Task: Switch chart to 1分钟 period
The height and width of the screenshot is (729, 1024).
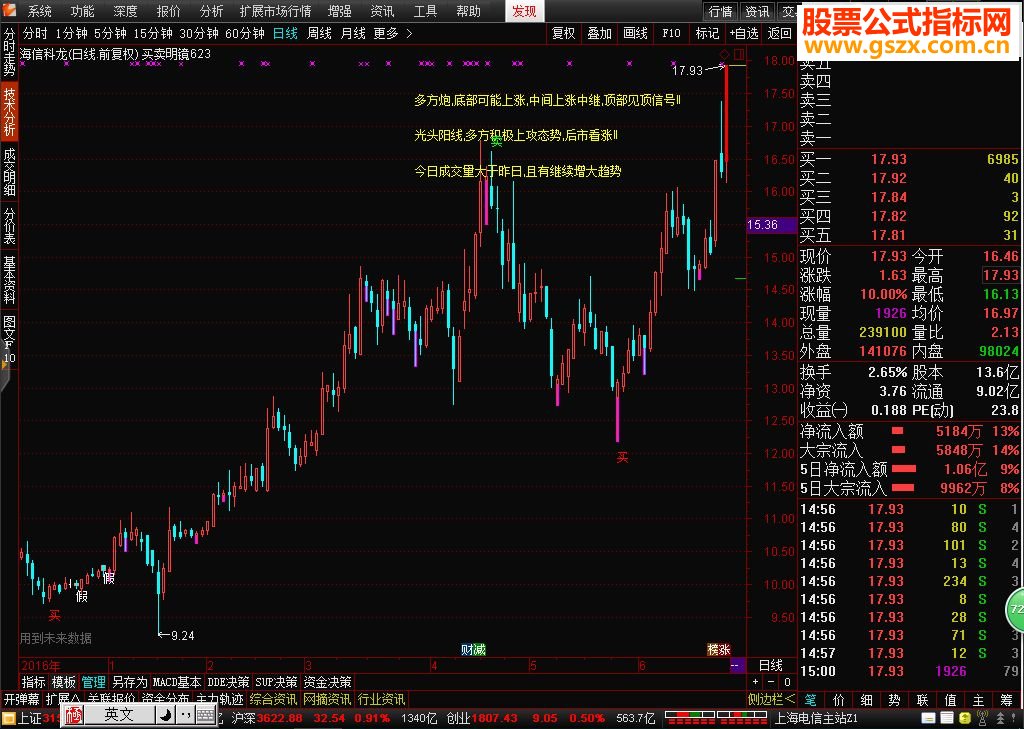Action: click(71, 33)
